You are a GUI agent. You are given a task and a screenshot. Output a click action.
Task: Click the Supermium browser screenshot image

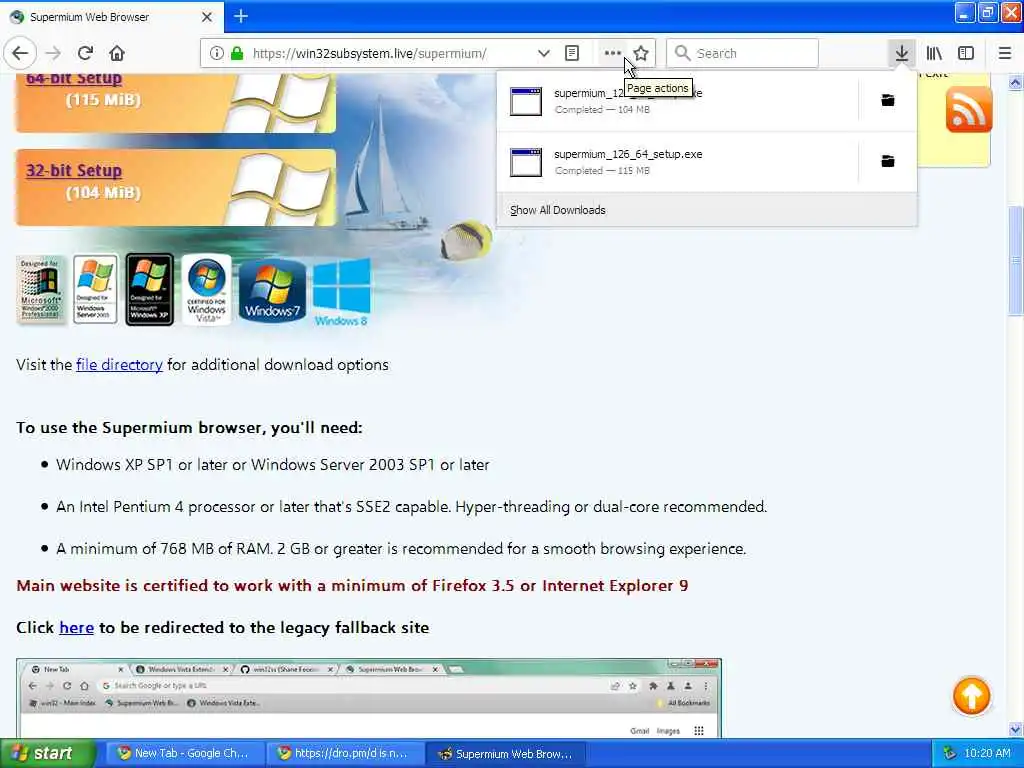[369, 698]
